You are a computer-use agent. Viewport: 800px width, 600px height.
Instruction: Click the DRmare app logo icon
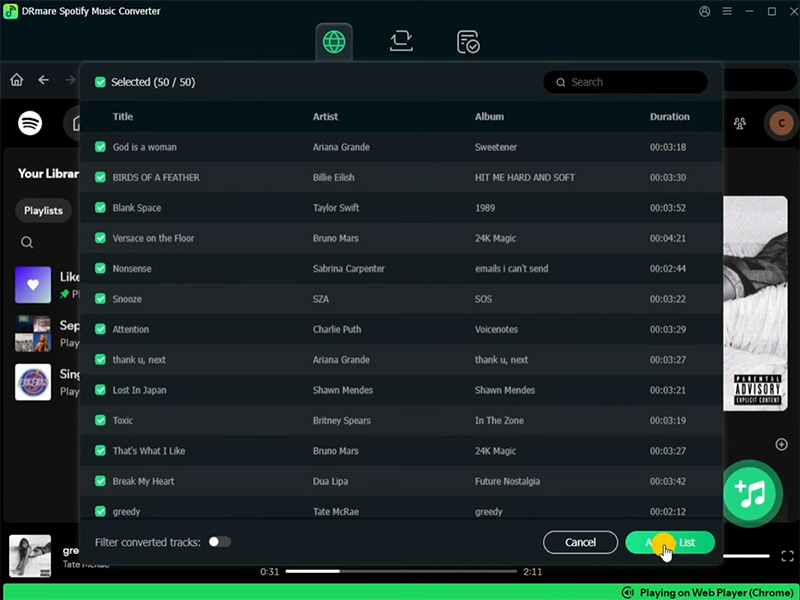pos(10,11)
